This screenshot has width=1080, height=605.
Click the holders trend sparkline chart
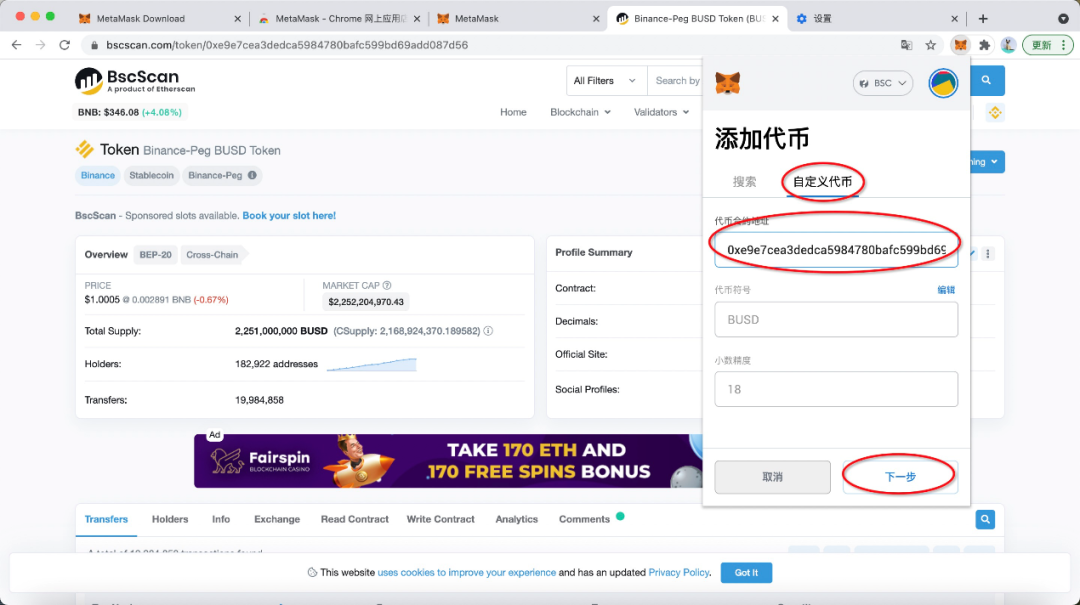point(371,364)
